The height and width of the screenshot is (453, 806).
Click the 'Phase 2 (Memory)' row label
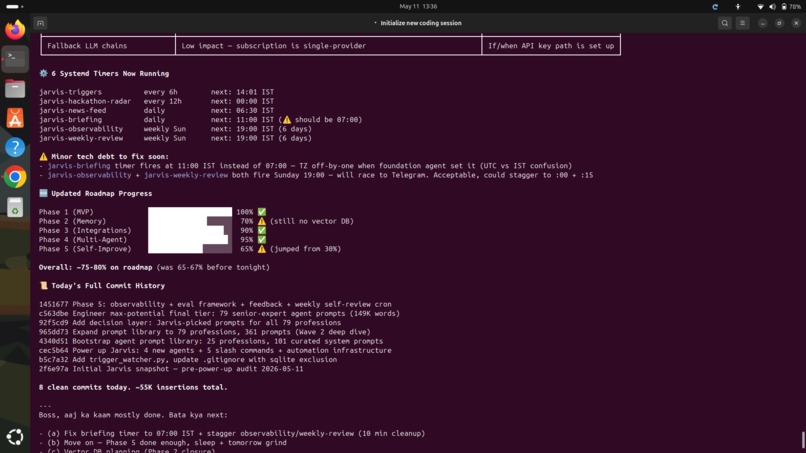point(72,221)
